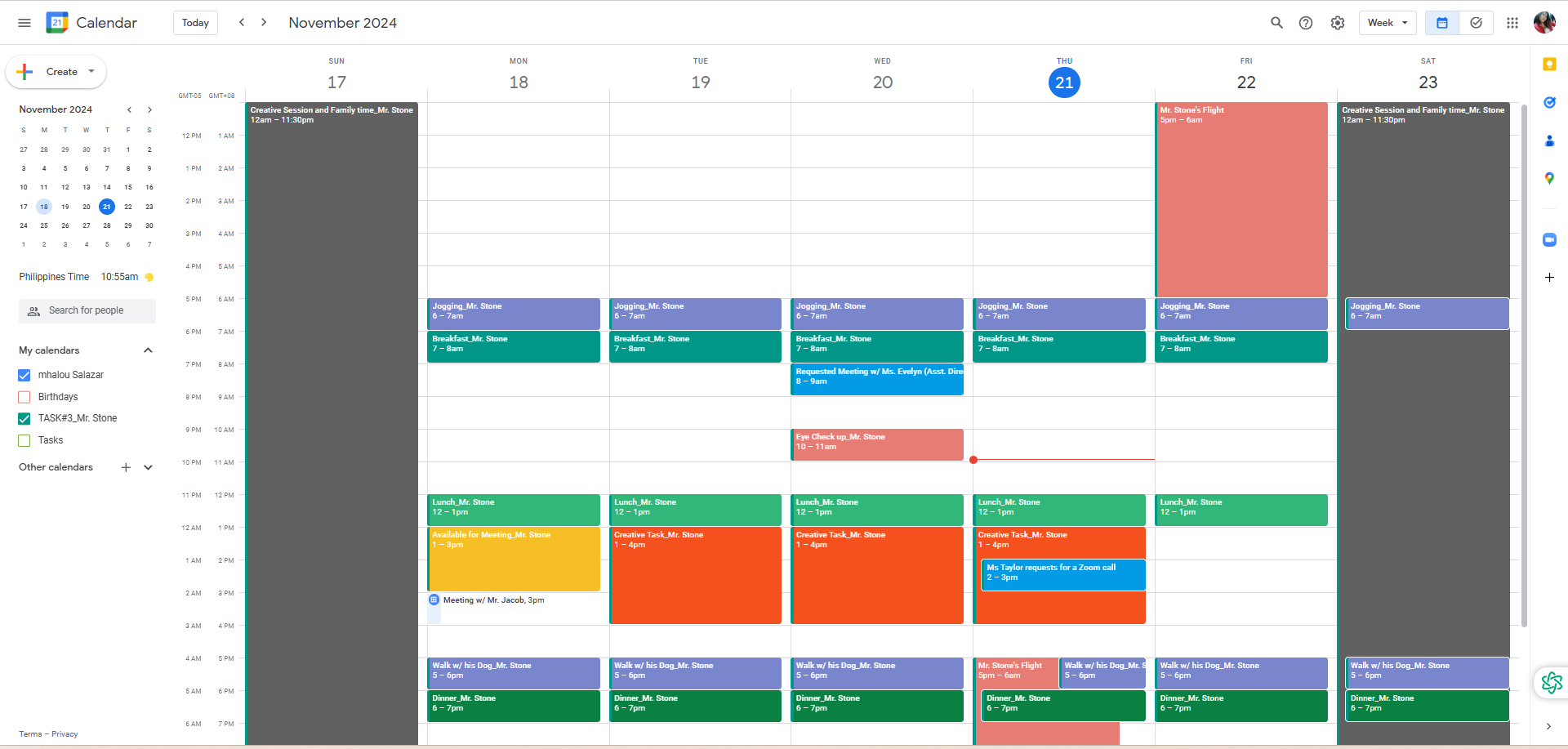Open Google Maps in side panel
Screen dimensions: 1568x749
(1549, 178)
